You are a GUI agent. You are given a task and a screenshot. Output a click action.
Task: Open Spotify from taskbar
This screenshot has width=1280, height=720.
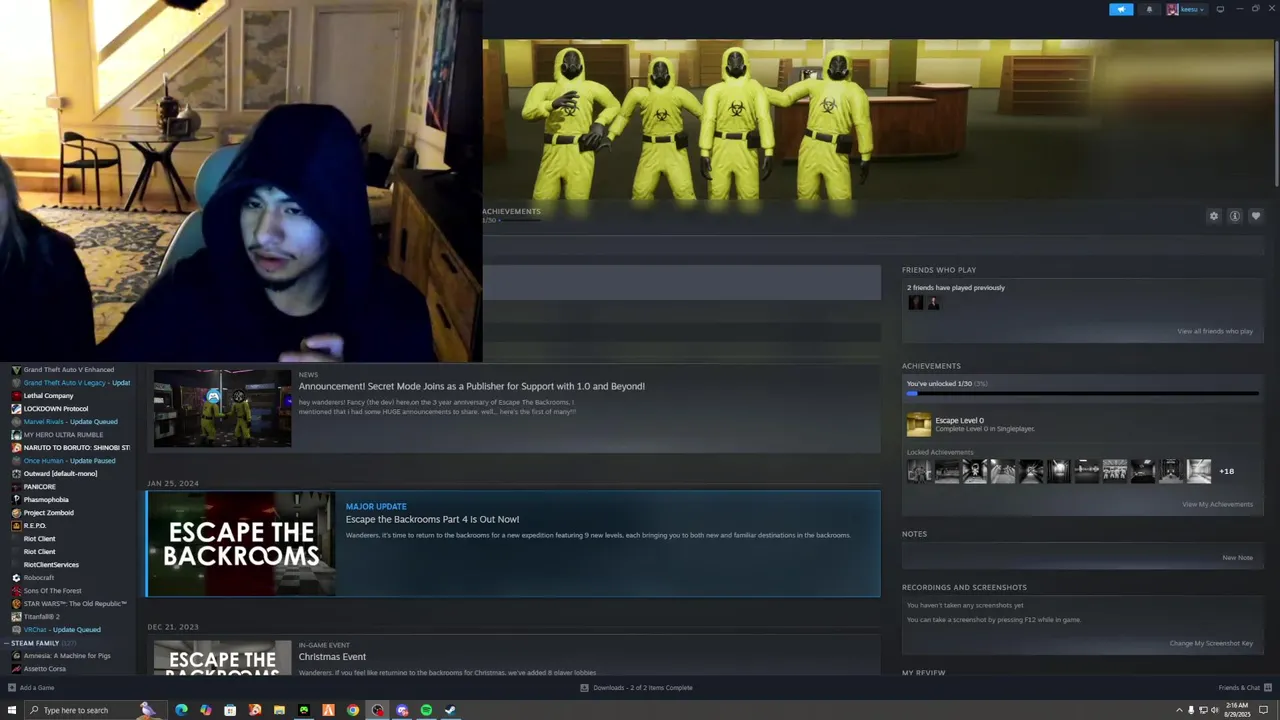(x=426, y=710)
